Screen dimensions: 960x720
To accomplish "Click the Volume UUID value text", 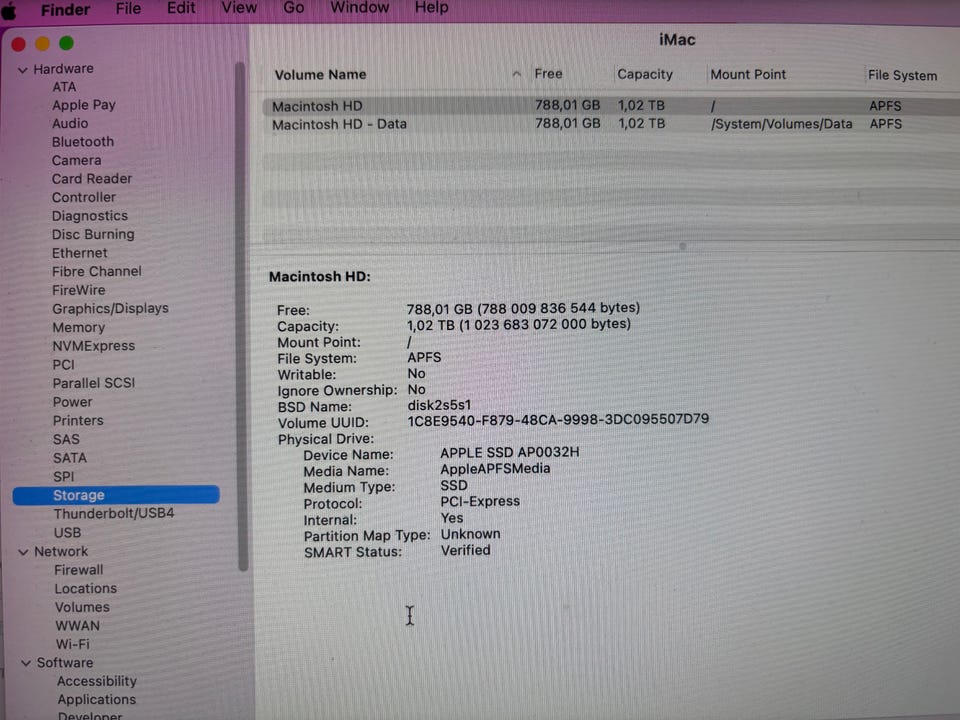I will (x=558, y=419).
